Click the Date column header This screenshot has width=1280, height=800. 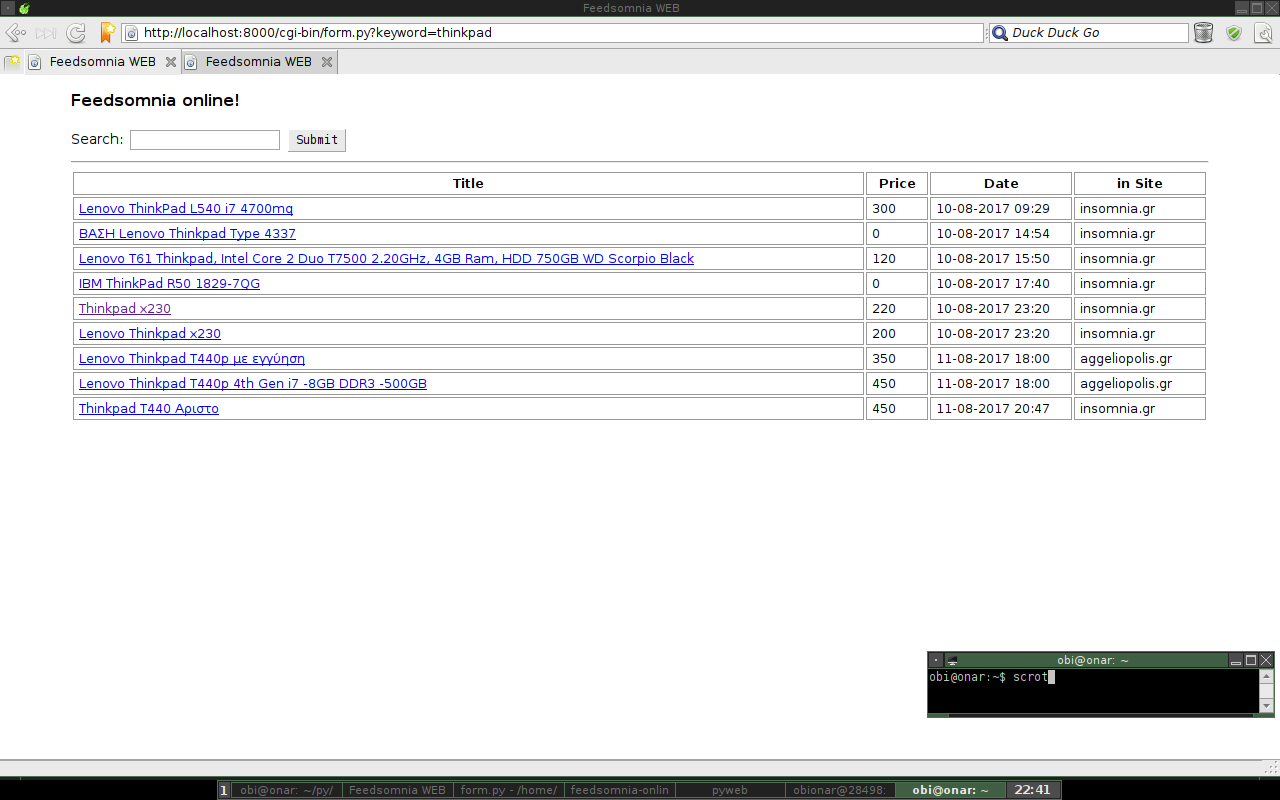click(x=1001, y=184)
